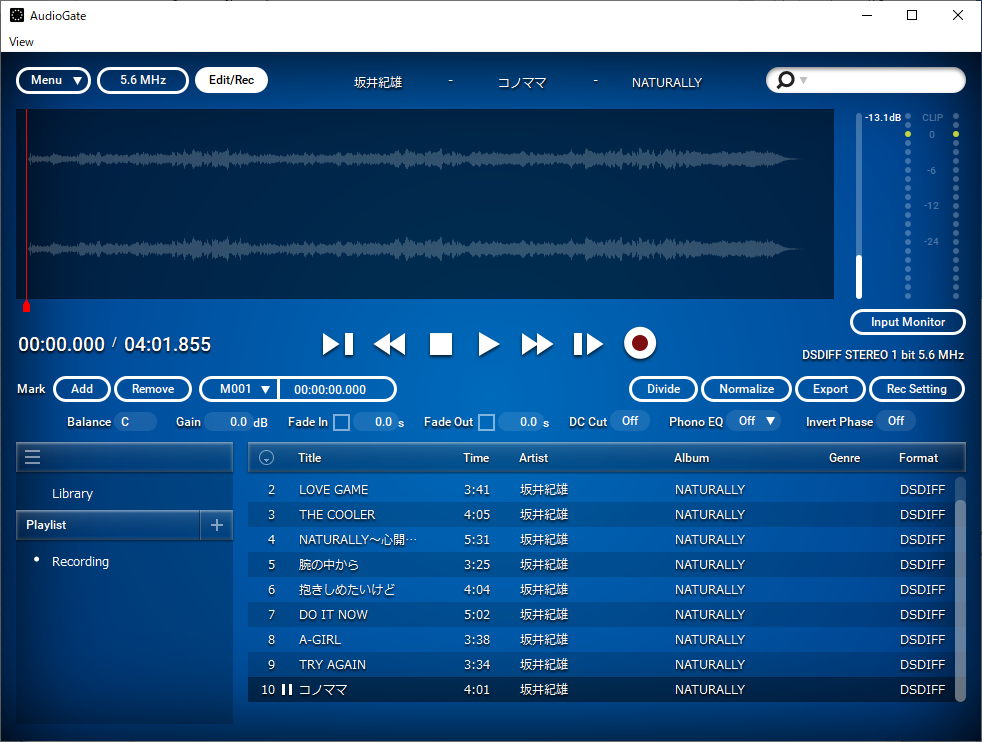Open Rec Setting

click(917, 389)
